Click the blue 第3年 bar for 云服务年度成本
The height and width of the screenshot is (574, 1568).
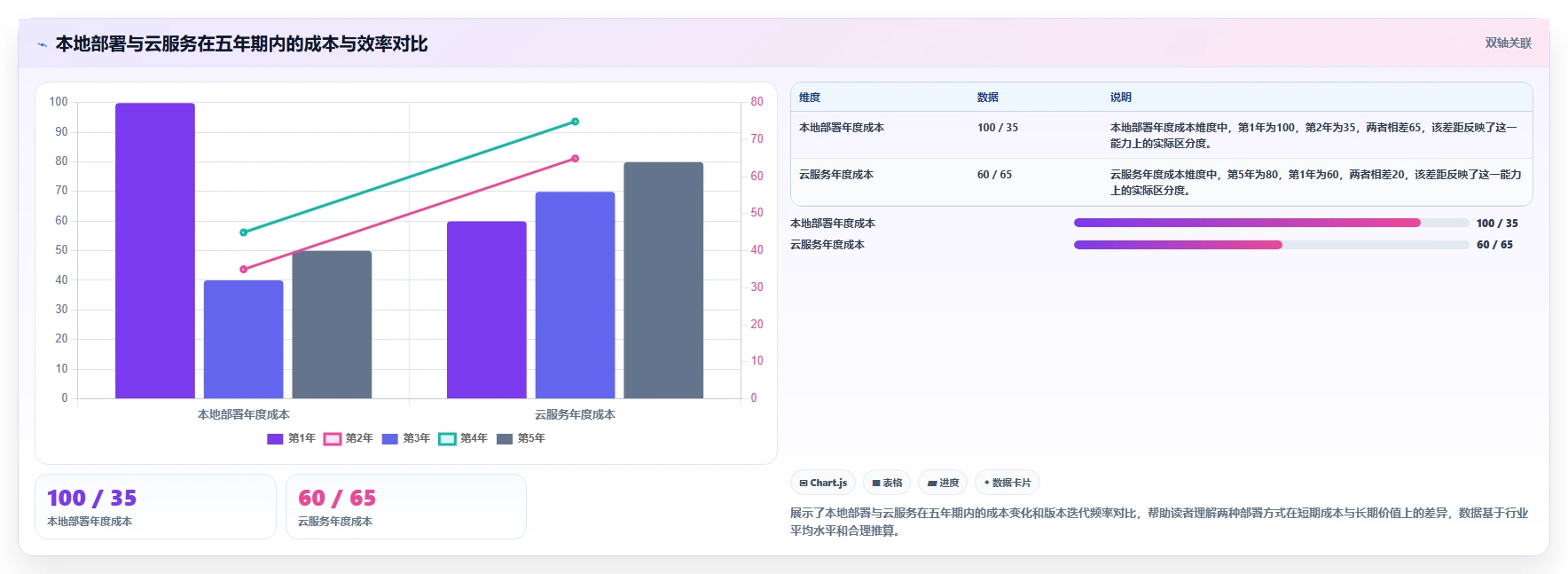coord(575,295)
